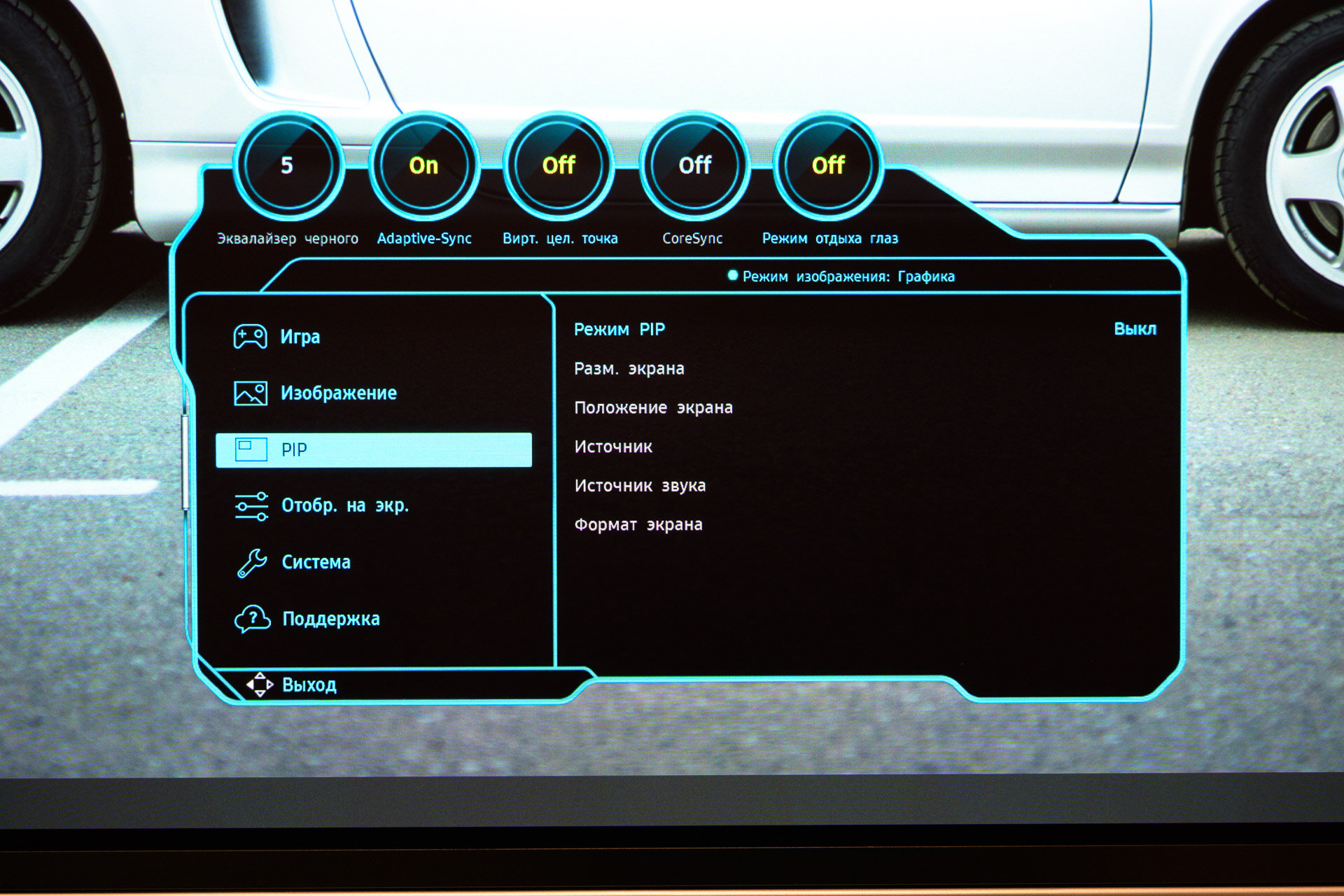
Task: Open the Источник звука option
Action: pyautogui.click(x=639, y=486)
